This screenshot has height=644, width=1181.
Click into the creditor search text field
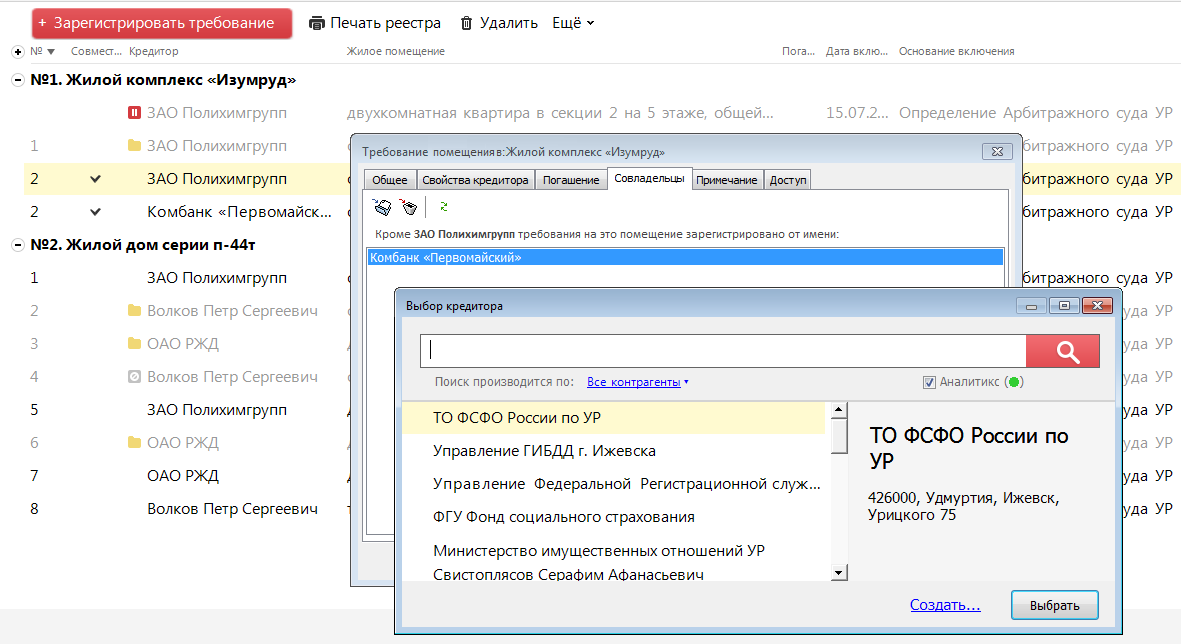722,351
